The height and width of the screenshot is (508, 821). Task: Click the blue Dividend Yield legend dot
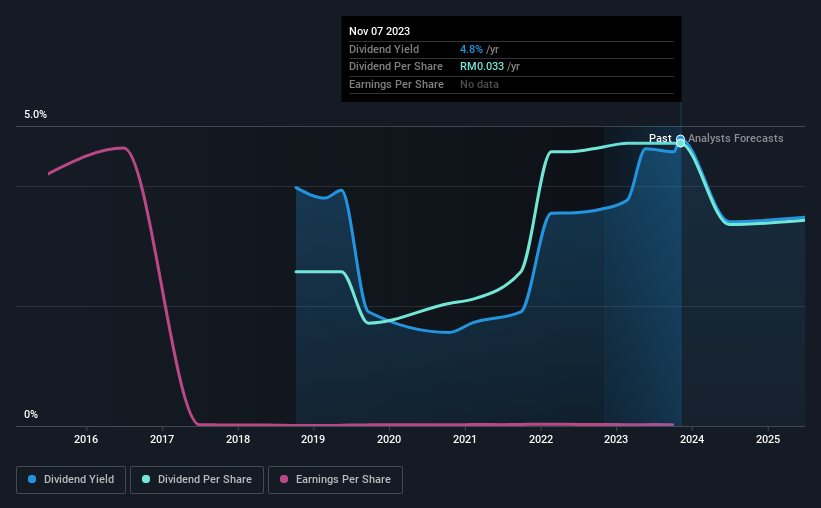pyautogui.click(x=32, y=479)
